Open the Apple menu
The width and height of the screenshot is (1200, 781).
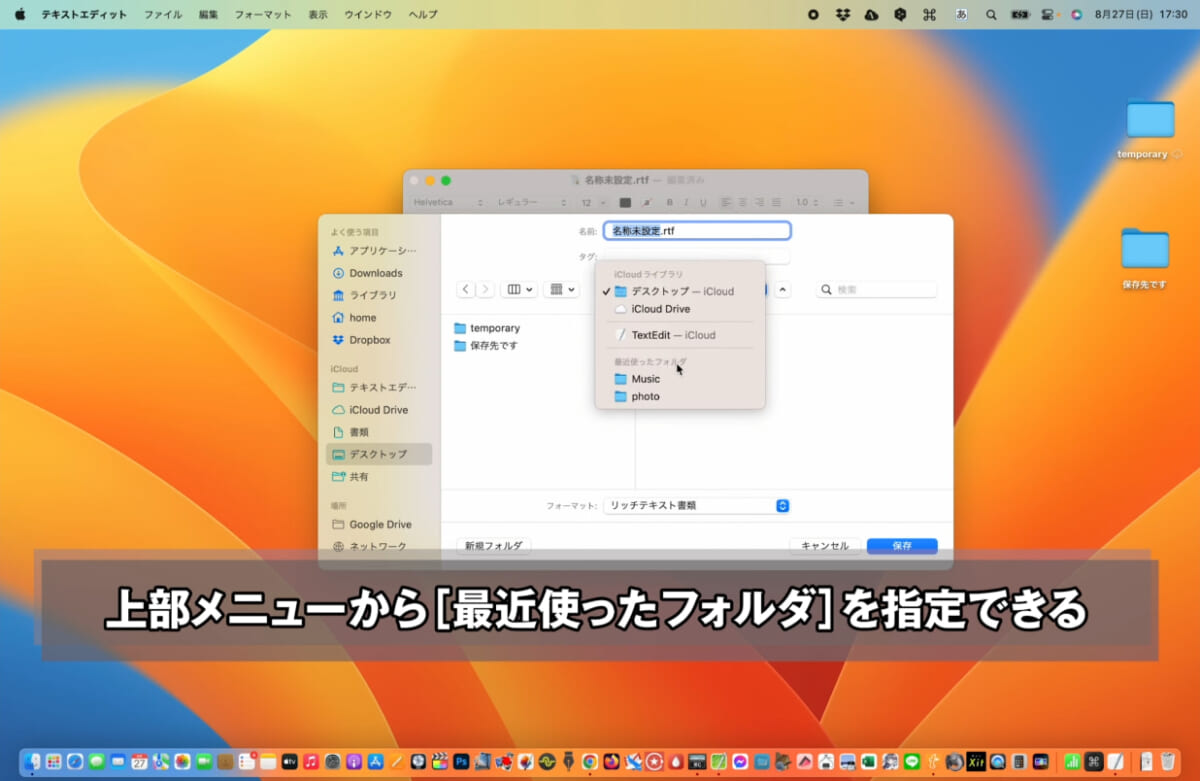point(19,14)
